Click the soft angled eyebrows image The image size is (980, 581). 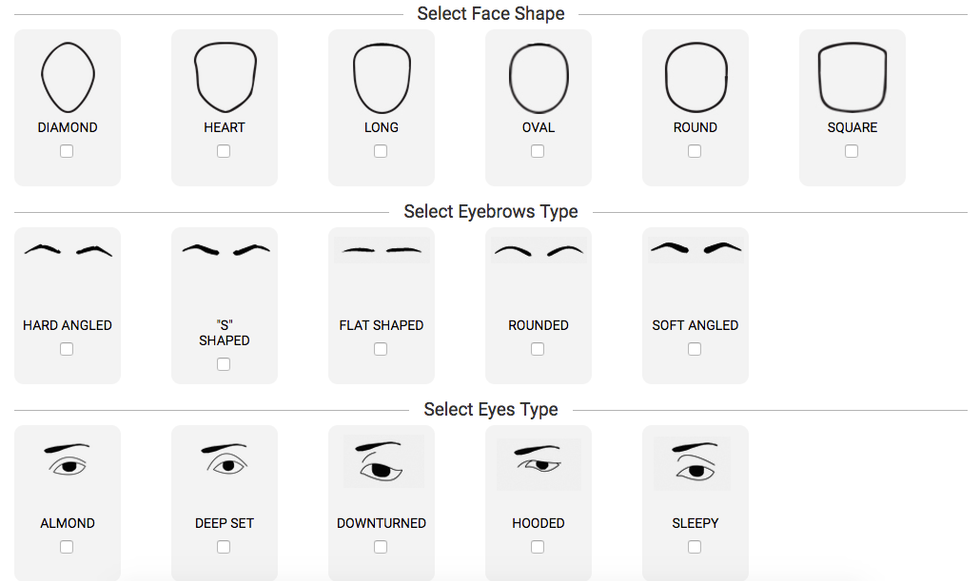pyautogui.click(x=695, y=248)
